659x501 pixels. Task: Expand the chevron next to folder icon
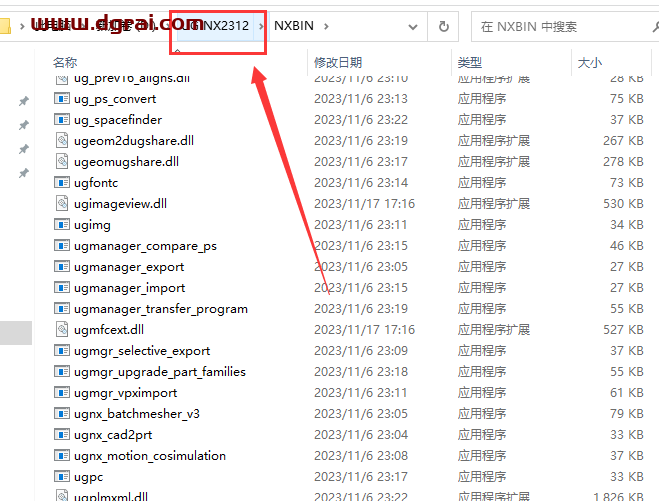[22, 26]
